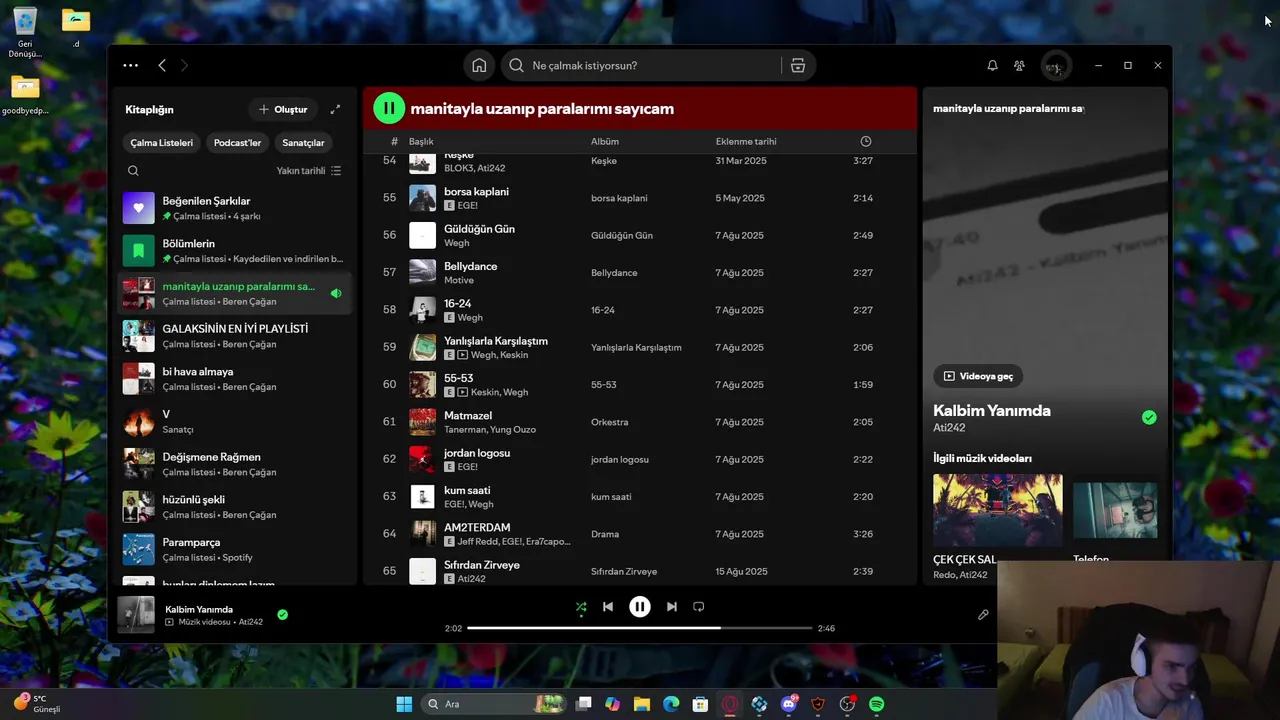Open Opera GX from the taskbar
The width and height of the screenshot is (1280, 720).
point(730,704)
